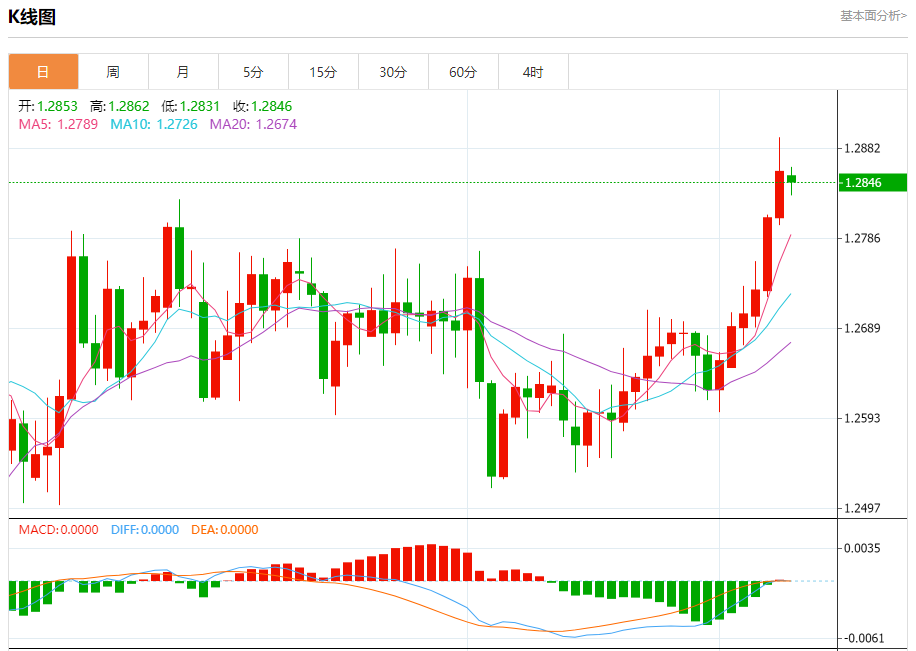The height and width of the screenshot is (651, 916).
Task: Open the 60分 interval tab
Action: tap(463, 72)
